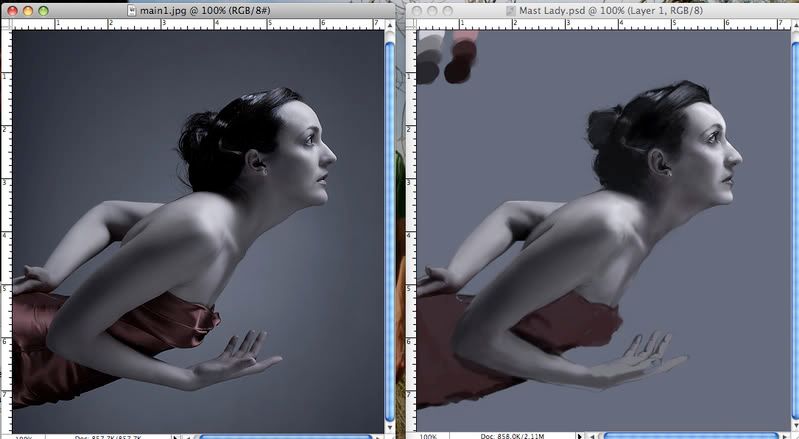Open the main1.jpg status bar popup arrow
This screenshot has width=799, height=439.
[175, 436]
